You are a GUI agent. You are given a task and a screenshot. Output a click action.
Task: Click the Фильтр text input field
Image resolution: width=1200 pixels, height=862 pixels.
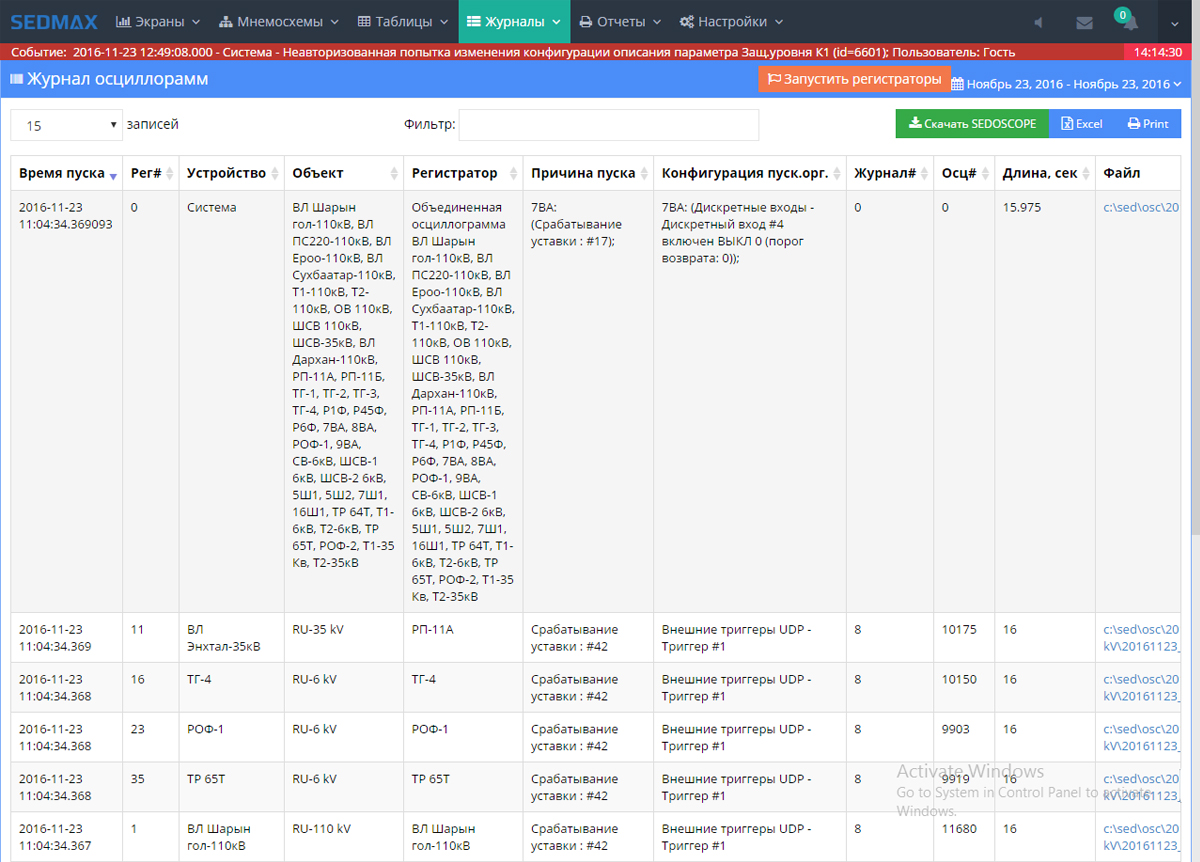click(608, 125)
